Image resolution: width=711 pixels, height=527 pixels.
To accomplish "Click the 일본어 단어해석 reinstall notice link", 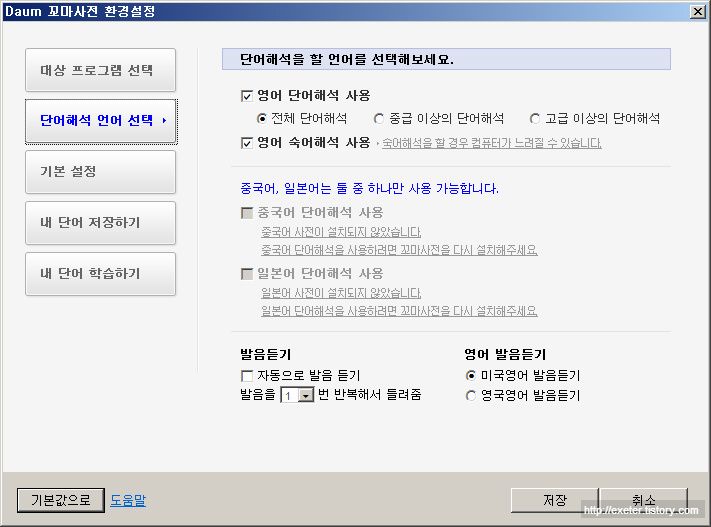I will [399, 311].
